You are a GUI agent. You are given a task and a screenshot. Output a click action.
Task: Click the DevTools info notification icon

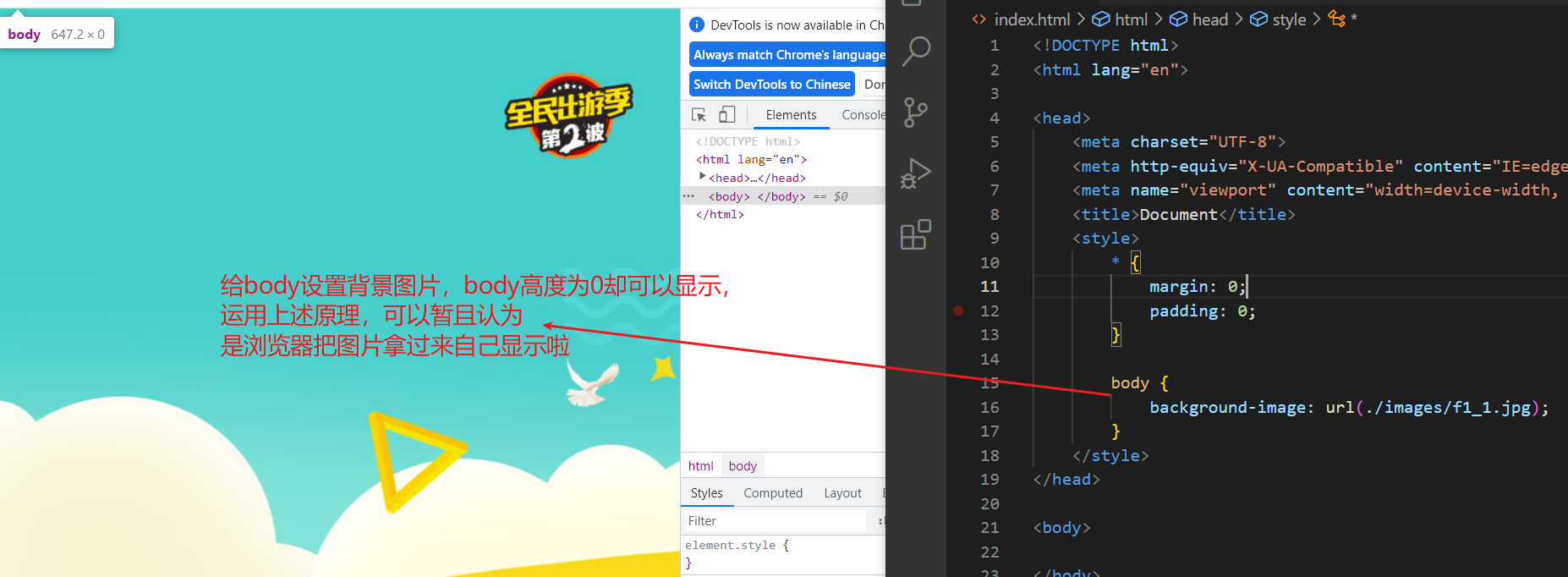pyautogui.click(x=697, y=25)
